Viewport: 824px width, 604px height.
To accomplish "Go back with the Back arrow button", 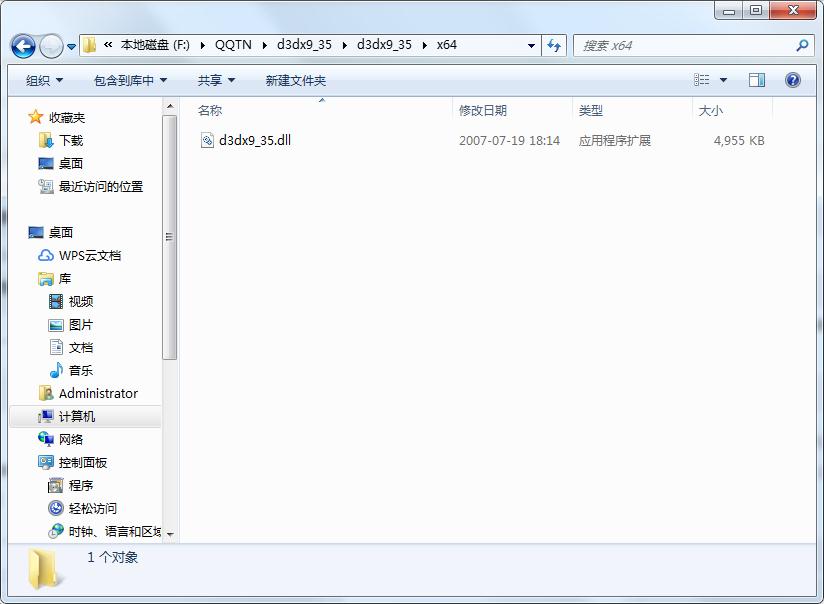I will click(23, 47).
